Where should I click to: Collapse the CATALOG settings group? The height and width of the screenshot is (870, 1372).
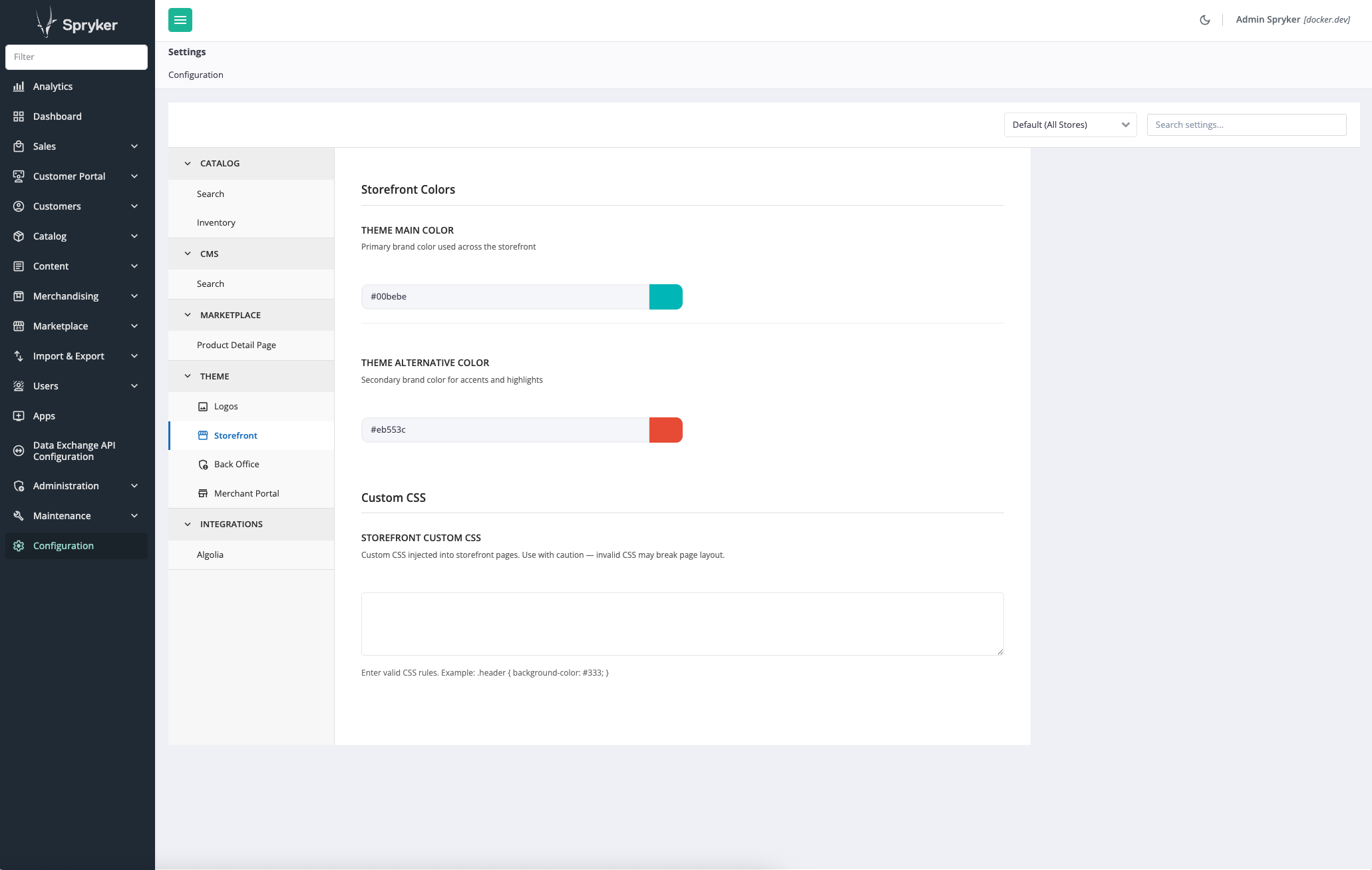pos(188,163)
